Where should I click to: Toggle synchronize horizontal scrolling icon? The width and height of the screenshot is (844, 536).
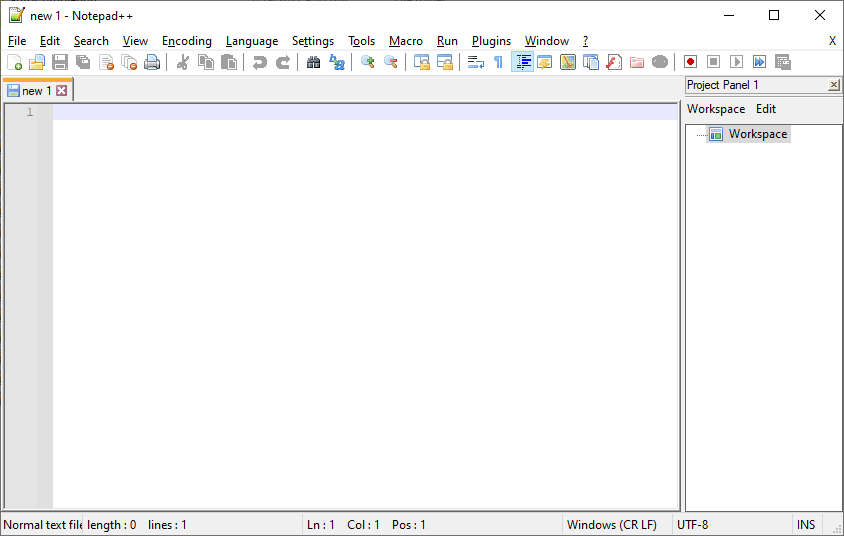(445, 62)
